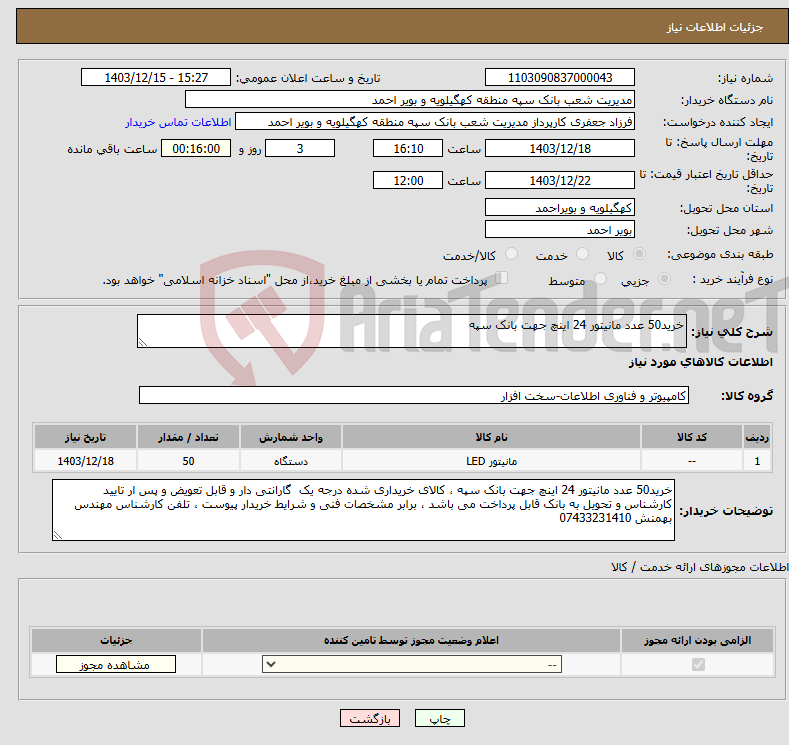This screenshot has width=789, height=745.
Task: Click the الزامی بودن ارائه مجوز header
Action: (x=697, y=640)
